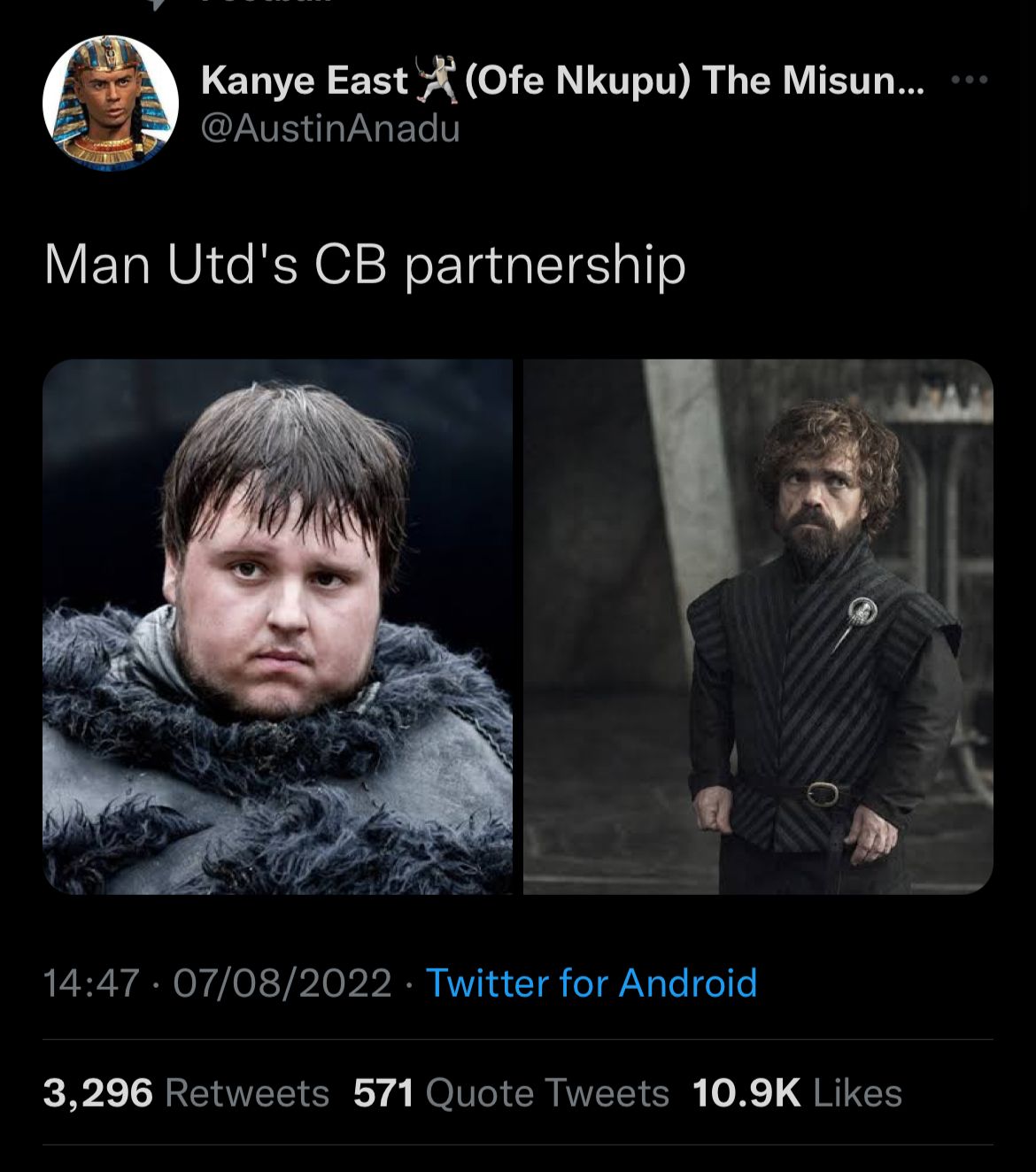1036x1172 pixels.
Task: Click the 07/08/2022 date
Action: [x=282, y=983]
